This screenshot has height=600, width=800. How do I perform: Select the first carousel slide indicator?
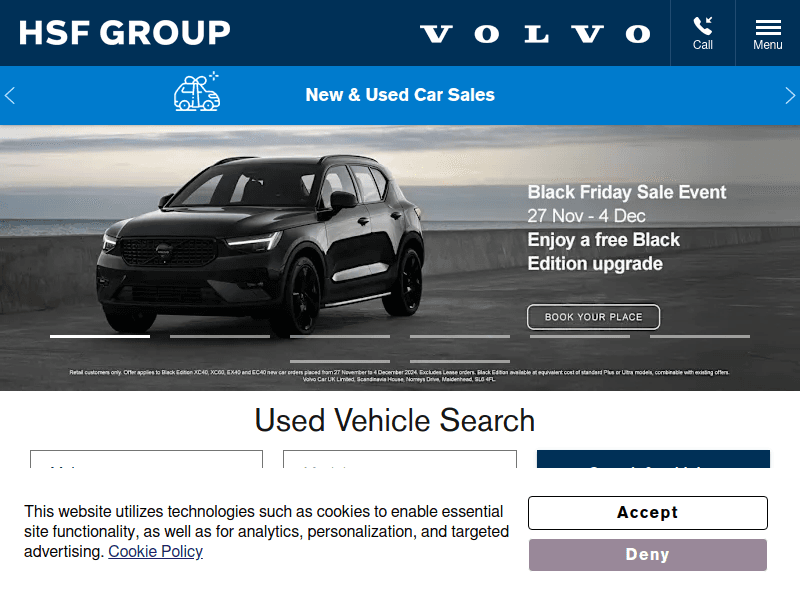pos(100,336)
